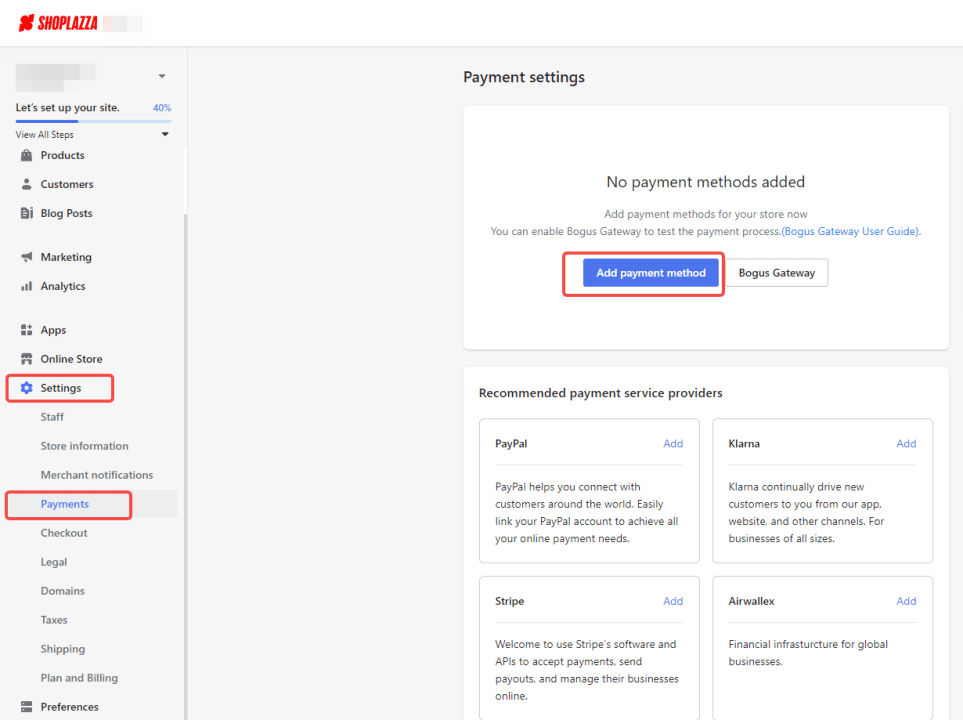Open the store selector dropdown arrow
The image size is (963, 720).
(x=162, y=76)
